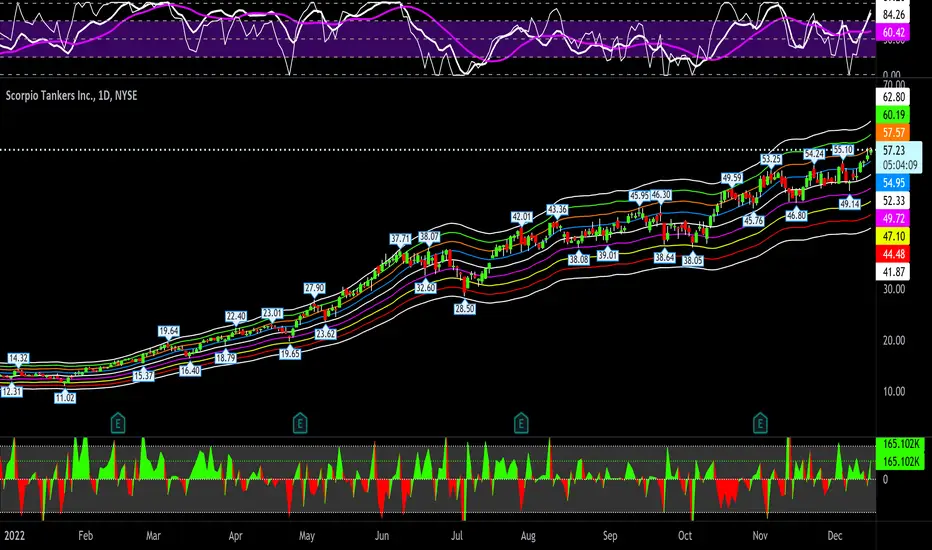Select the 41.87 lower band price label
This screenshot has width=932, height=550.
point(893,272)
